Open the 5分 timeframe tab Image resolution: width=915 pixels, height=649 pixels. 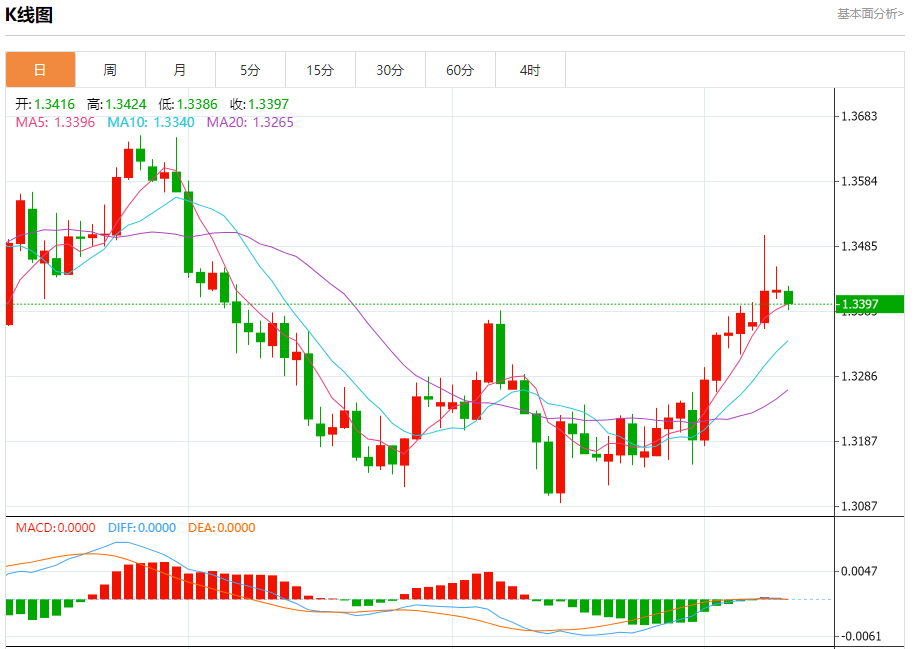tap(250, 70)
